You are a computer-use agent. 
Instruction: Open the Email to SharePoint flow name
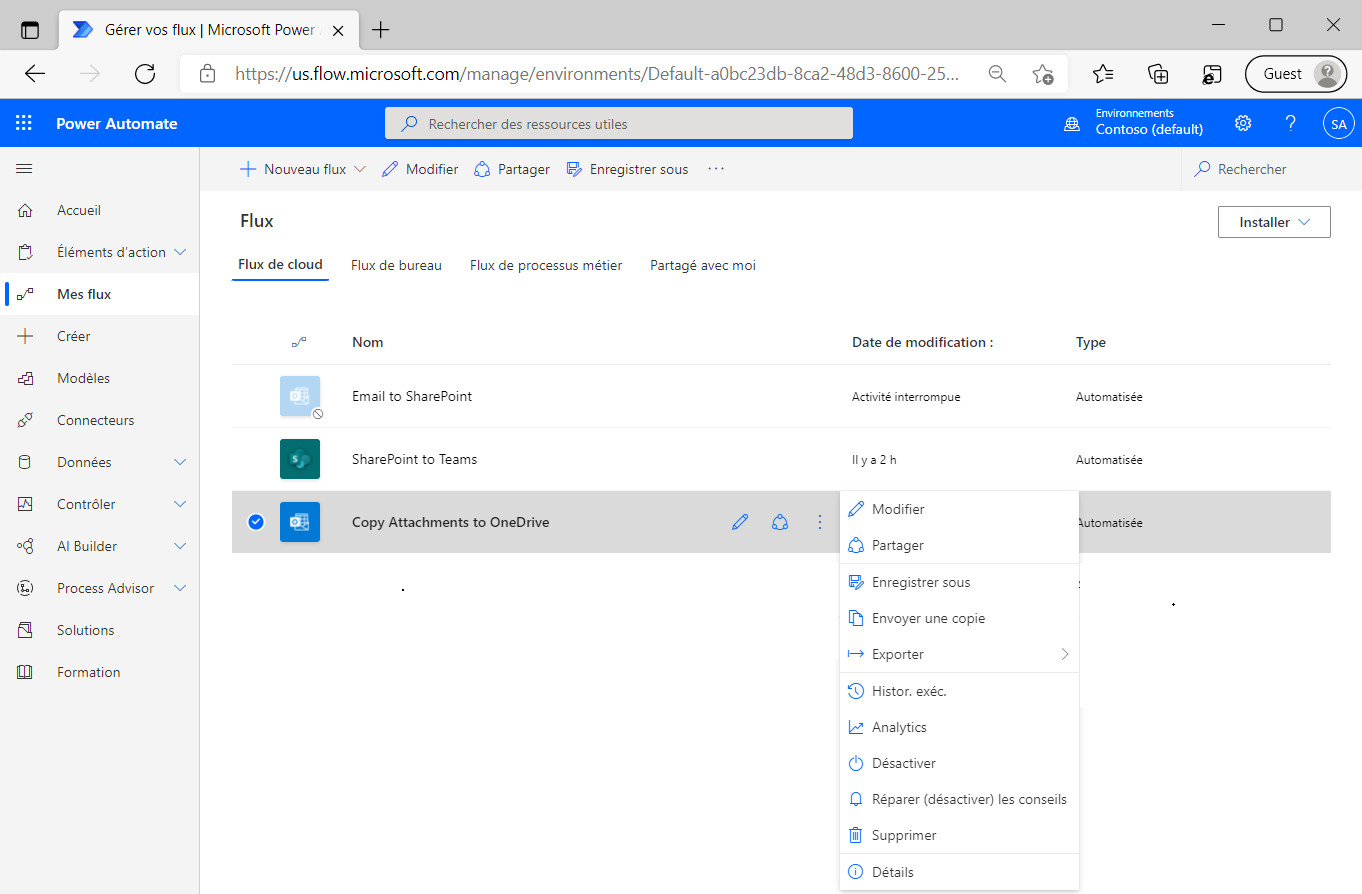click(x=412, y=396)
